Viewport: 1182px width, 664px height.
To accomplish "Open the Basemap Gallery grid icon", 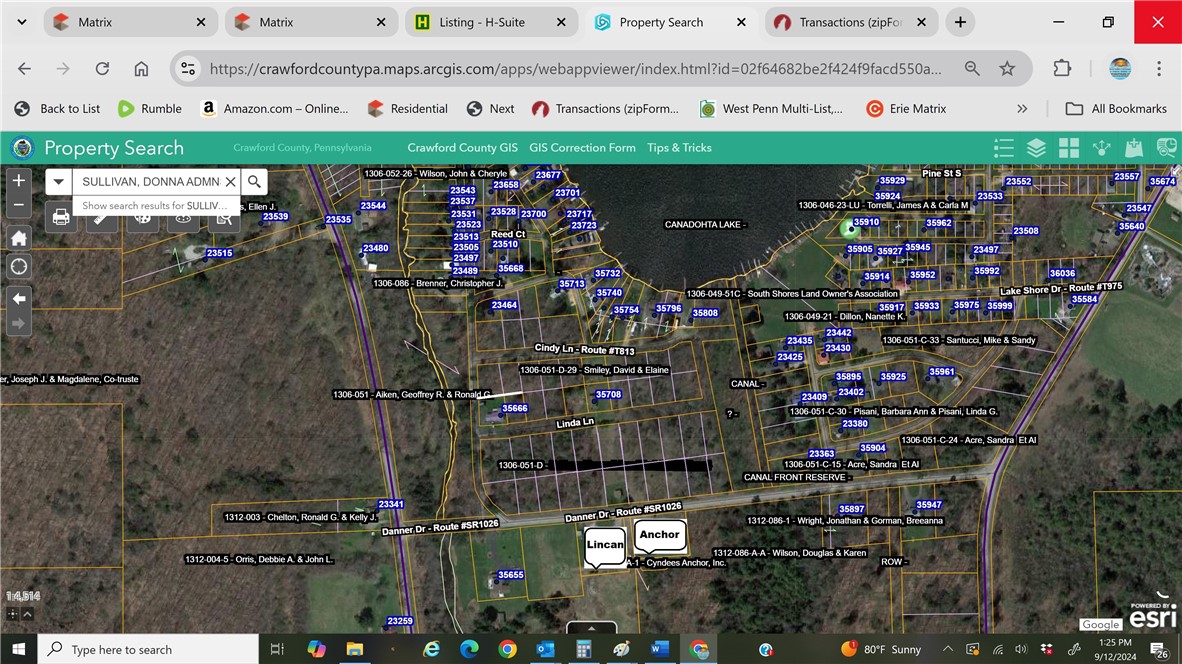I will point(1069,148).
